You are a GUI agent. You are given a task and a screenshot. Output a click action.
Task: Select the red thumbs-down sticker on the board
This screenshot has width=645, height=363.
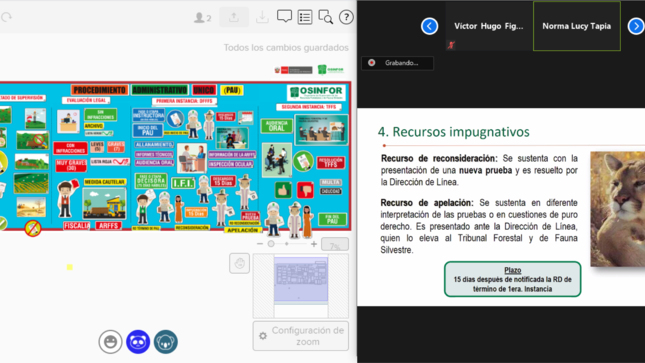(305, 190)
